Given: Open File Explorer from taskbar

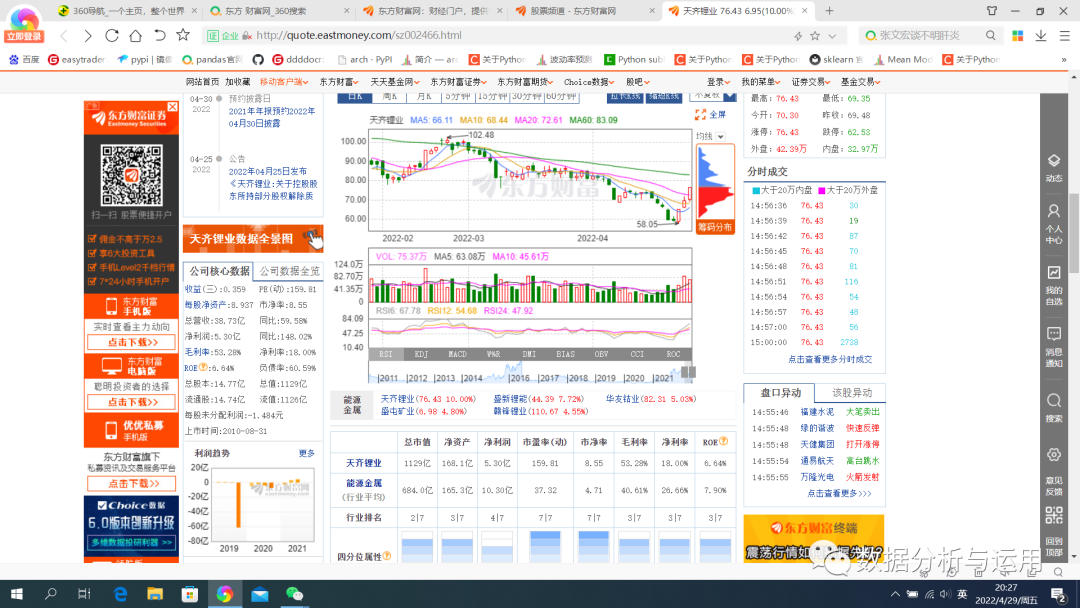Looking at the screenshot, I should tap(154, 594).
